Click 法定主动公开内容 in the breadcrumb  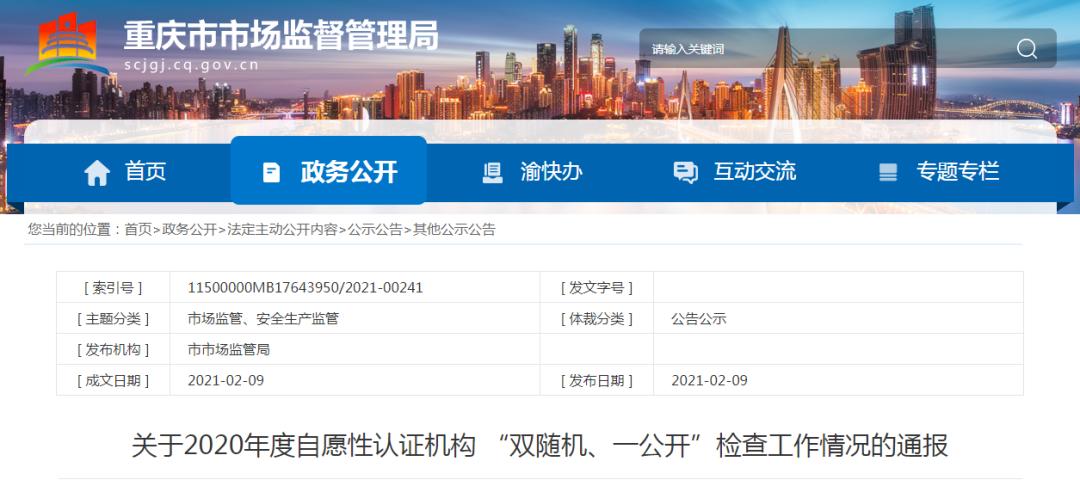[282, 230]
